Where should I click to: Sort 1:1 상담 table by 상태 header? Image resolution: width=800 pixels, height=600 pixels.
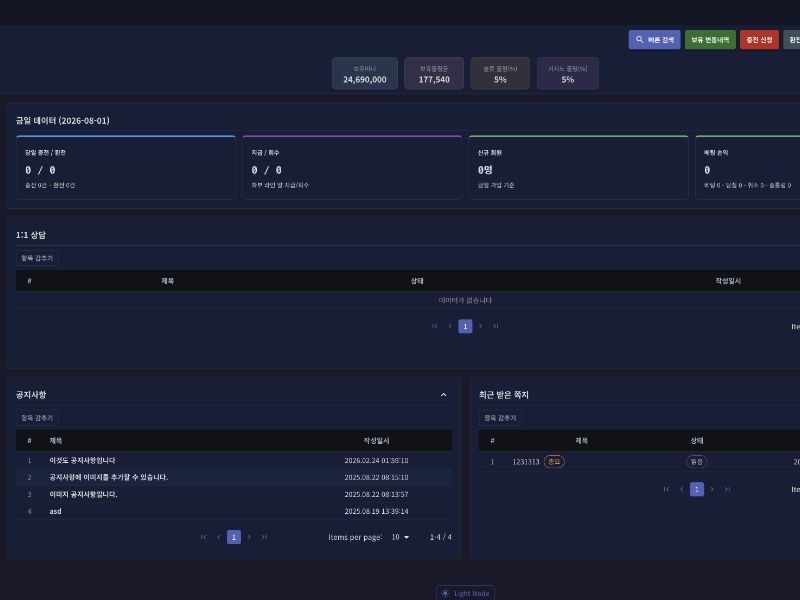point(417,281)
